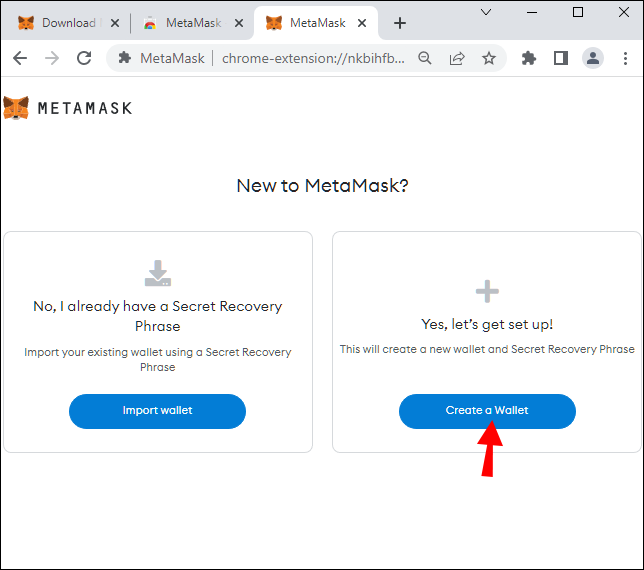Open the Chrome profile avatar
This screenshot has width=644, height=570.
click(x=593, y=58)
